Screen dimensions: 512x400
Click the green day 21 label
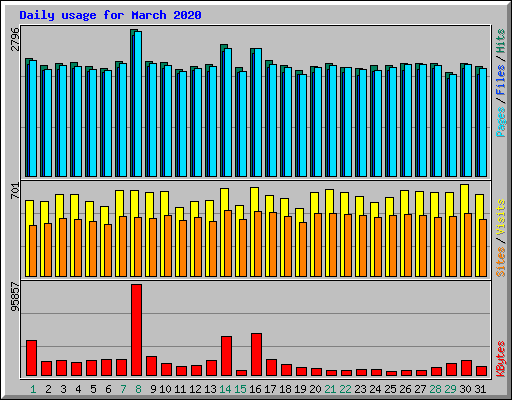[x=330, y=389]
